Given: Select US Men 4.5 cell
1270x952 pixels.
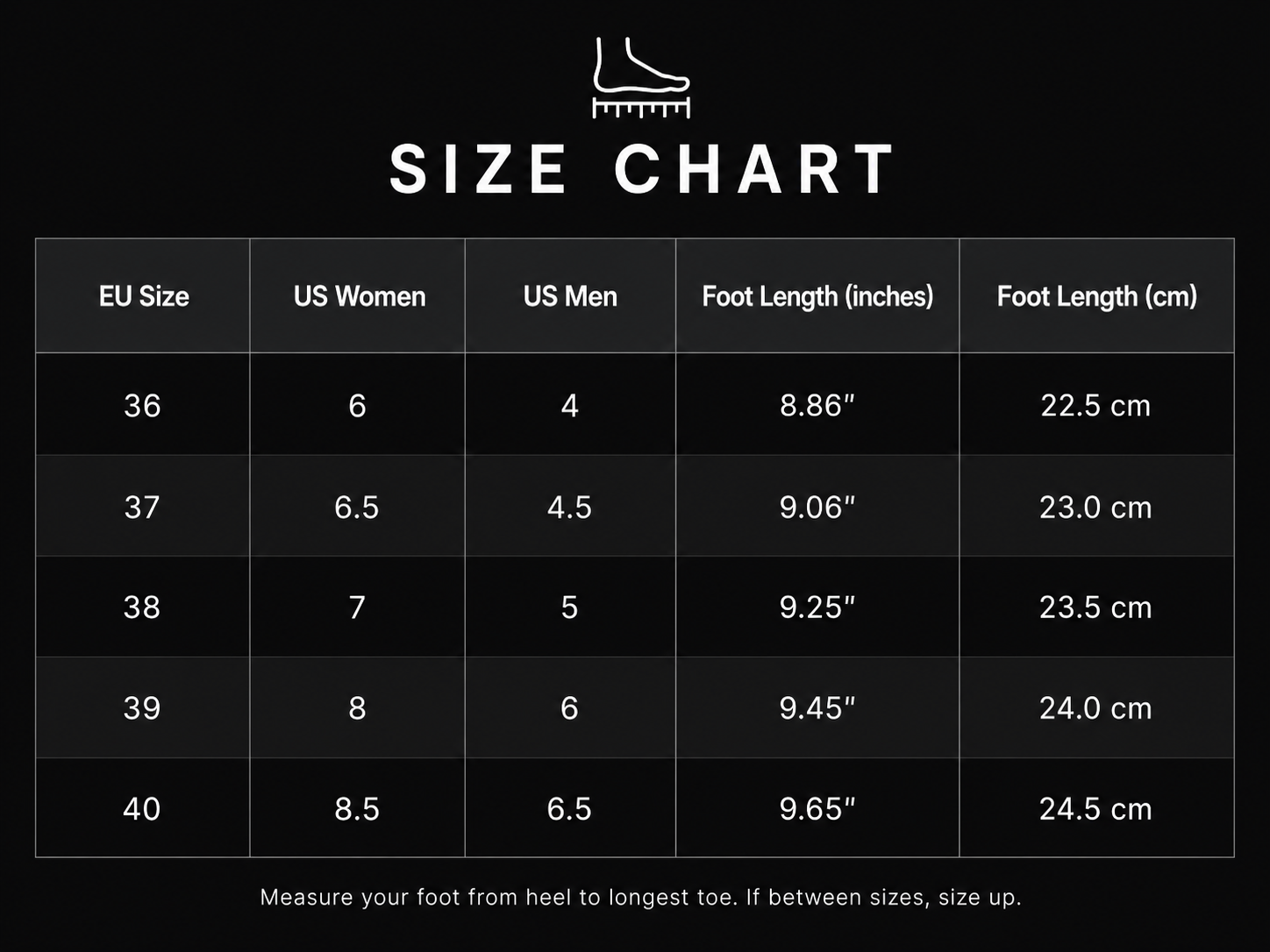Looking at the screenshot, I should [570, 507].
